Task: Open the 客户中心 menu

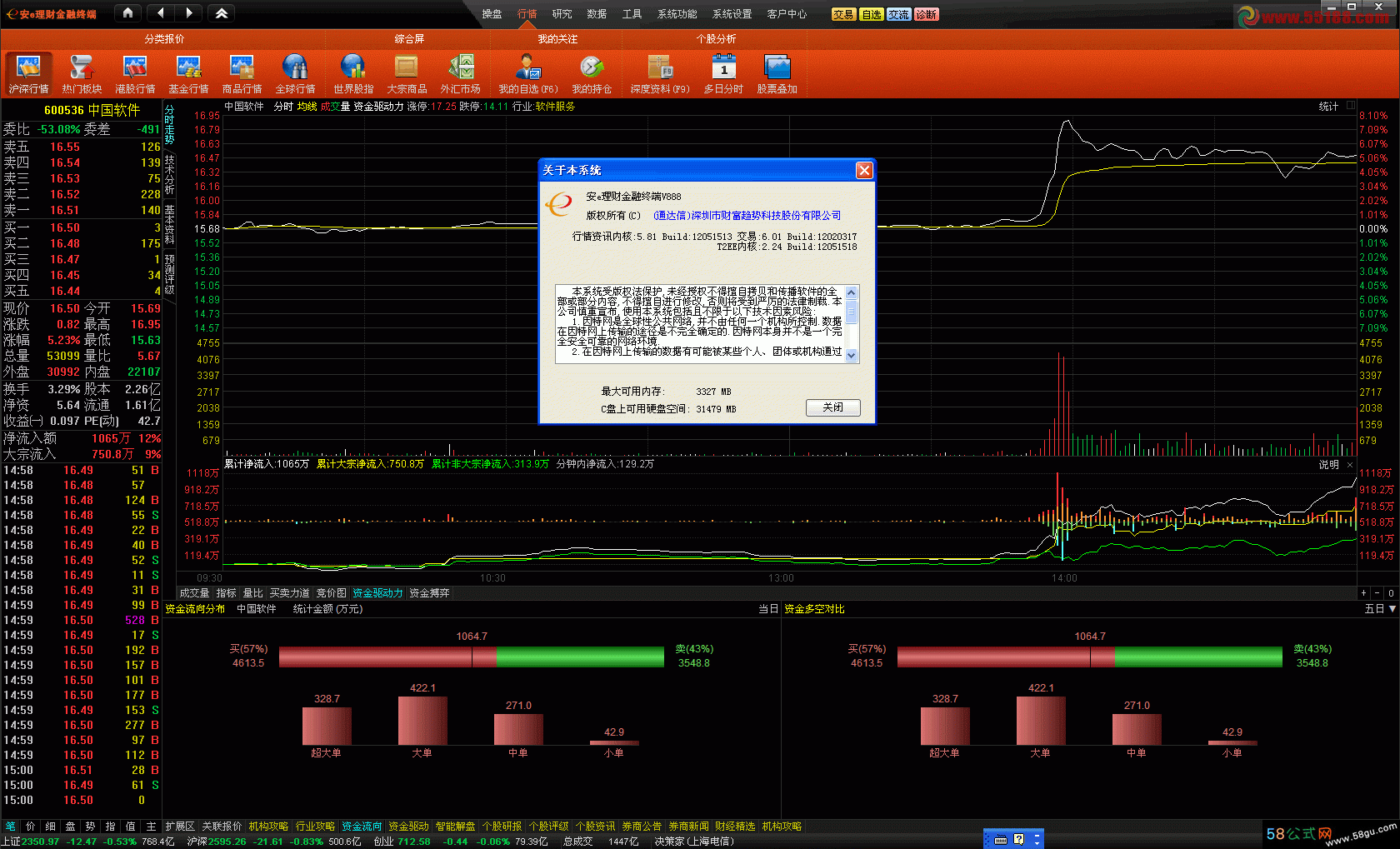Action: (x=787, y=14)
